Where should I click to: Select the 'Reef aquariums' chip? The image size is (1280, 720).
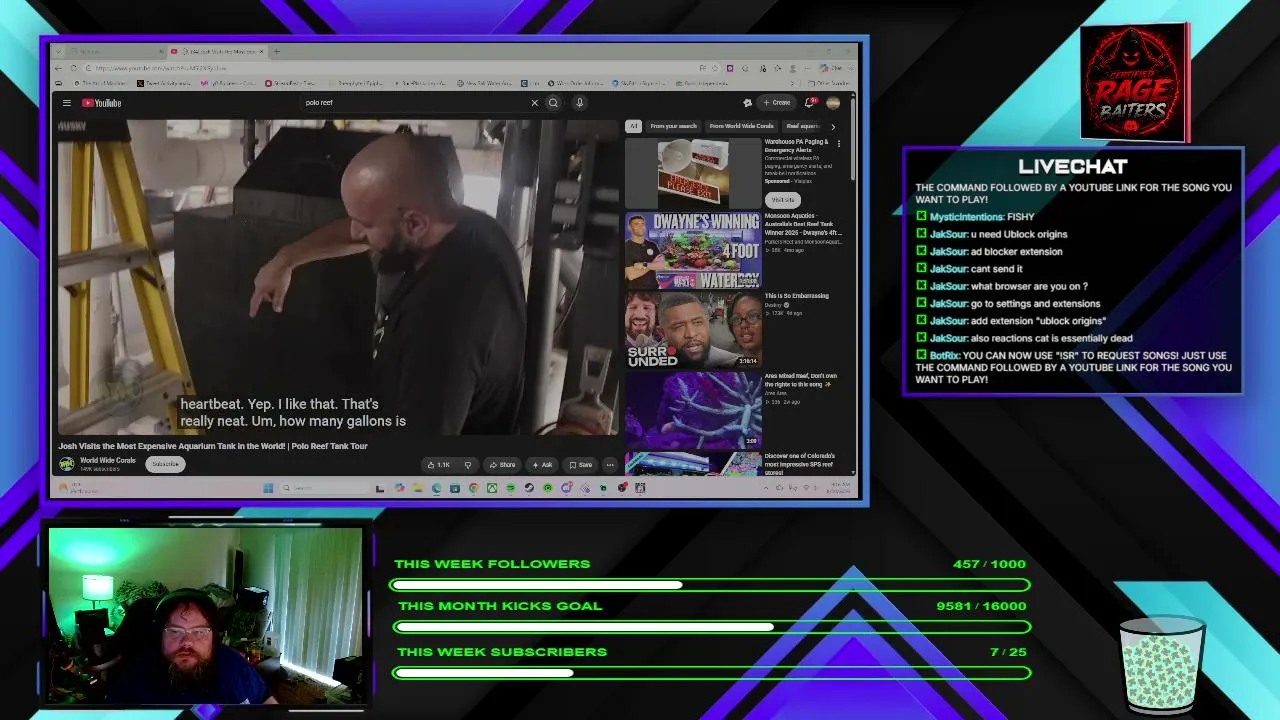[803, 126]
